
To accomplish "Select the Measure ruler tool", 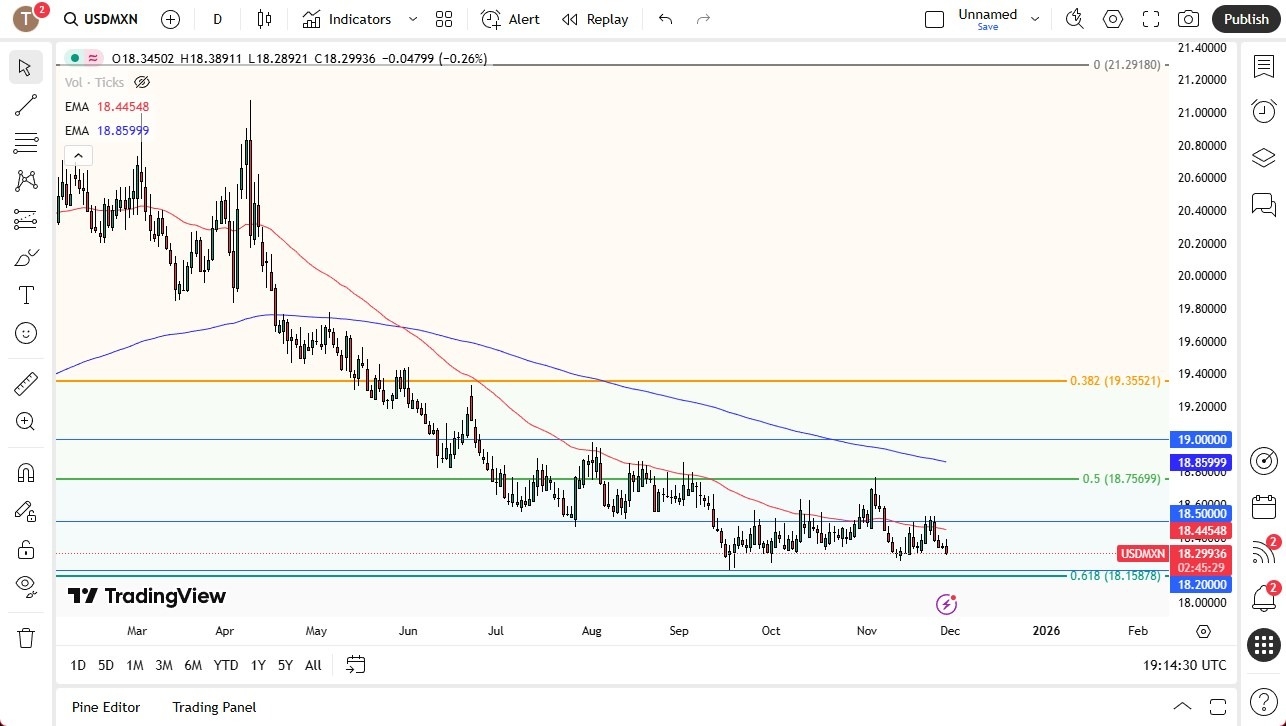I will (26, 383).
